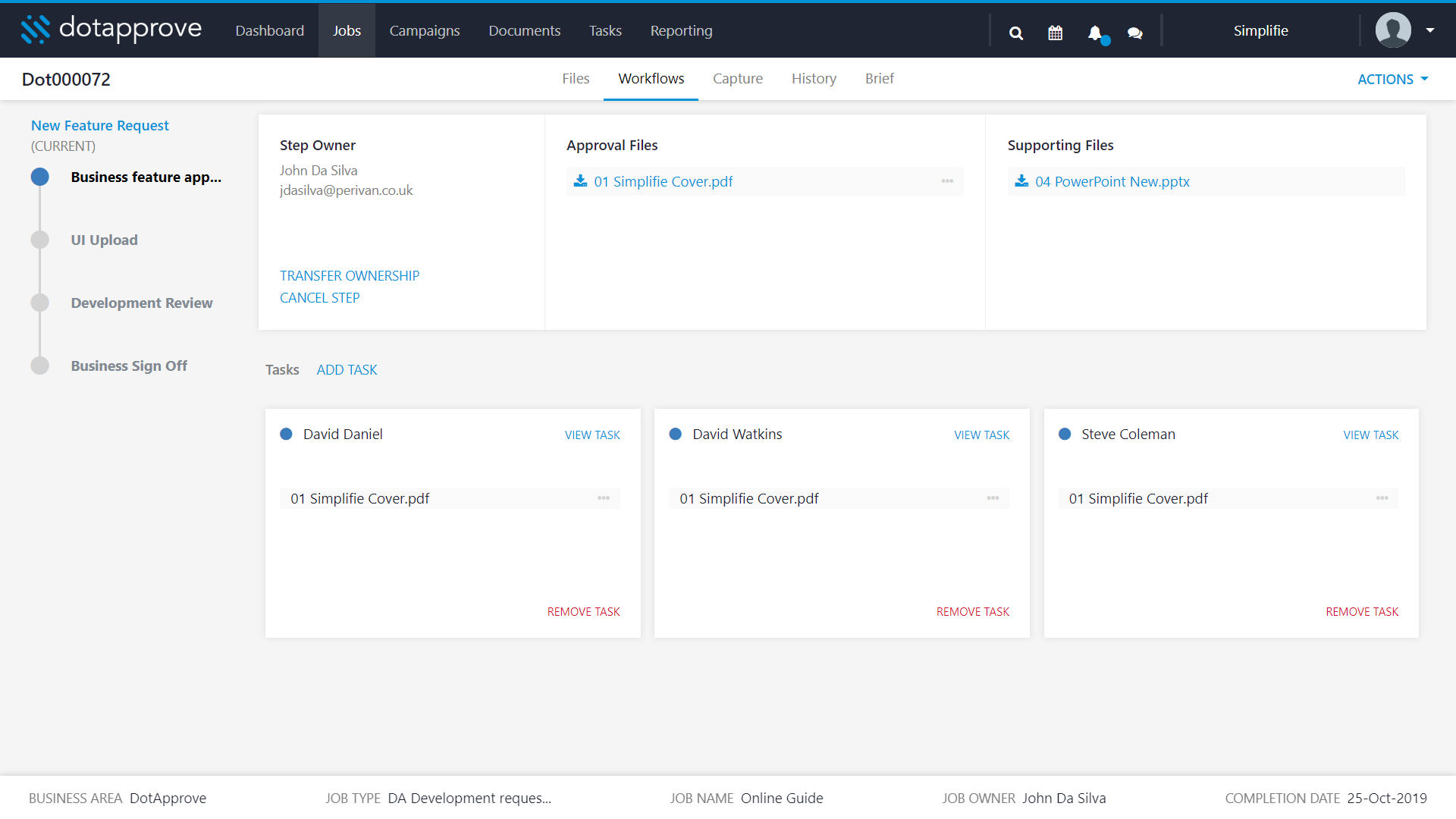Click 01 Simplifie Cover.pdf in Steve Coleman card
The width and height of the screenshot is (1456, 819).
1138,499
